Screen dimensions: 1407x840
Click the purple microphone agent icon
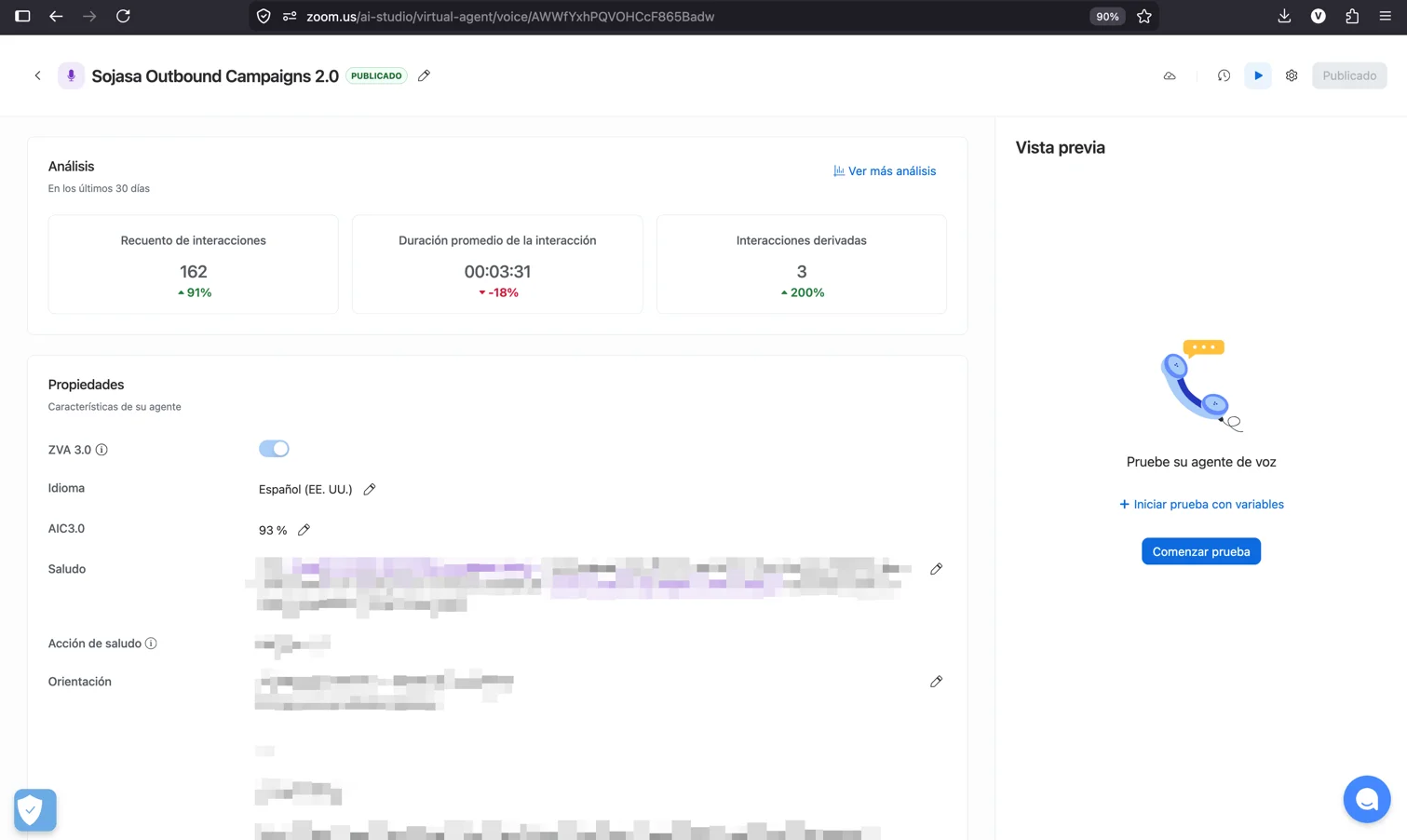coord(71,75)
